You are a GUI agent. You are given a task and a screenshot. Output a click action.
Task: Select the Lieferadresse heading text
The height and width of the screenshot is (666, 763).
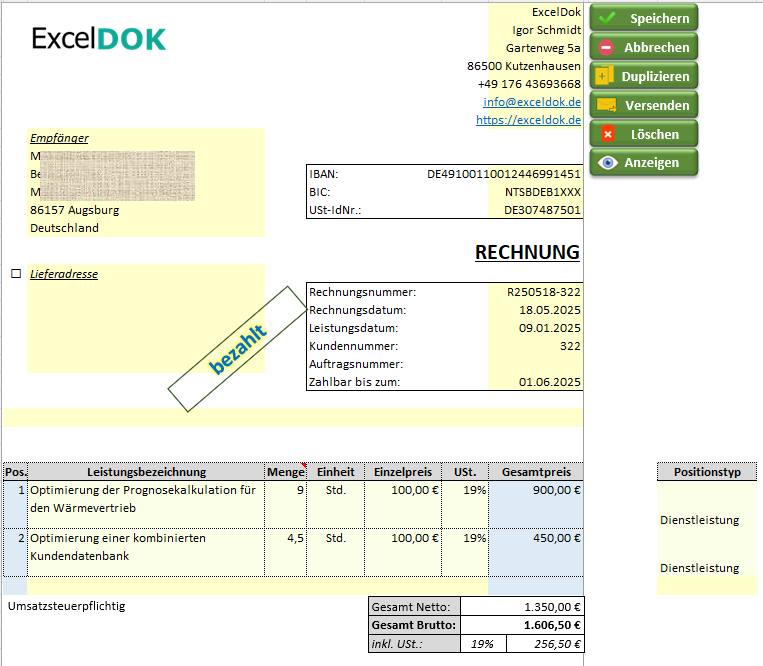(x=64, y=274)
